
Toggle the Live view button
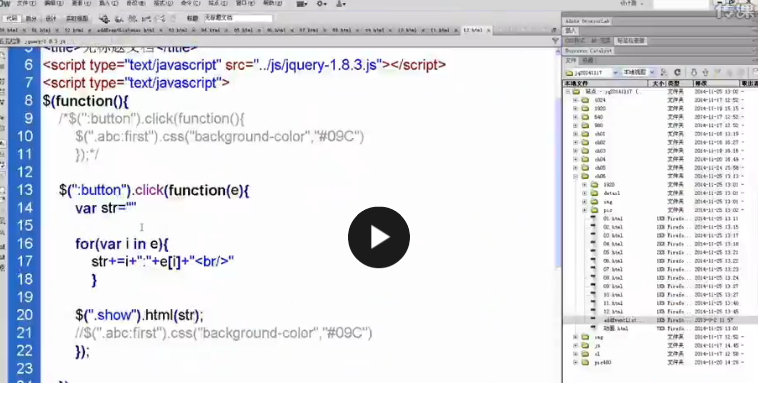tap(77, 18)
